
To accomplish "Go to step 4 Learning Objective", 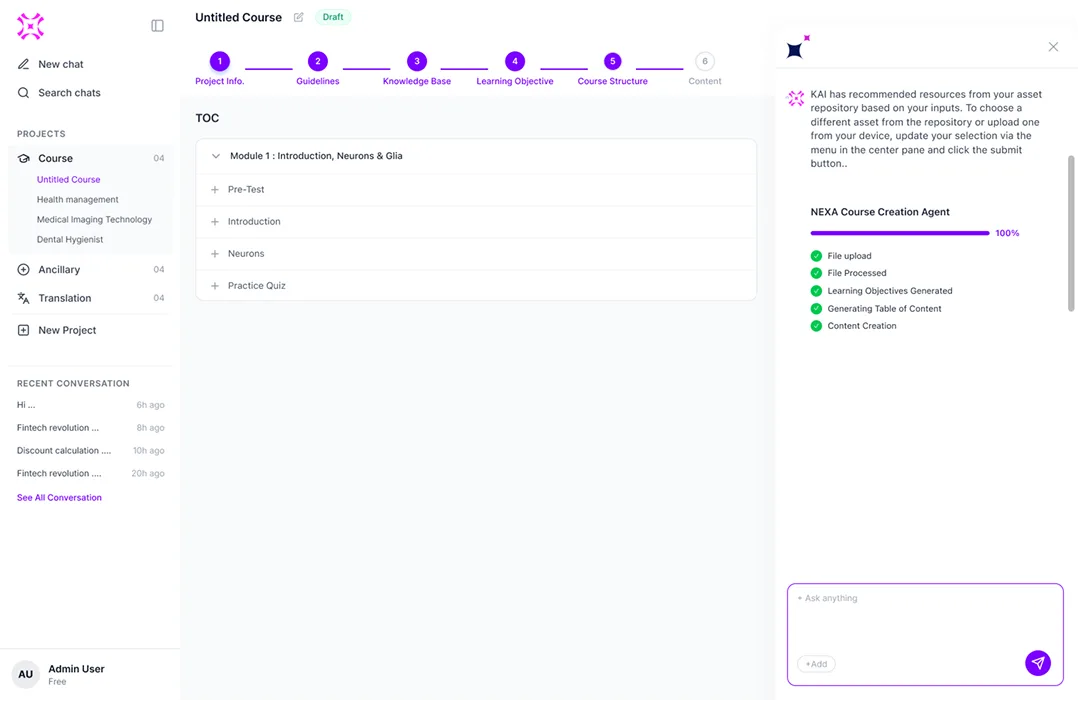I will [x=515, y=61].
